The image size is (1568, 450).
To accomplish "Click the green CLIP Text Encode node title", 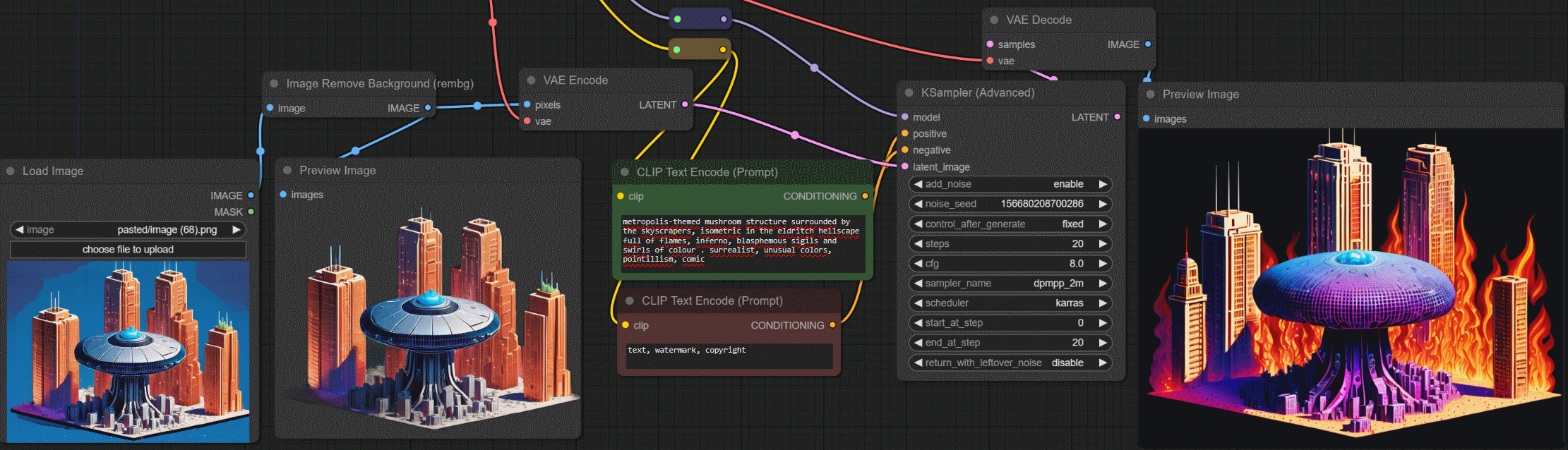I will click(707, 172).
